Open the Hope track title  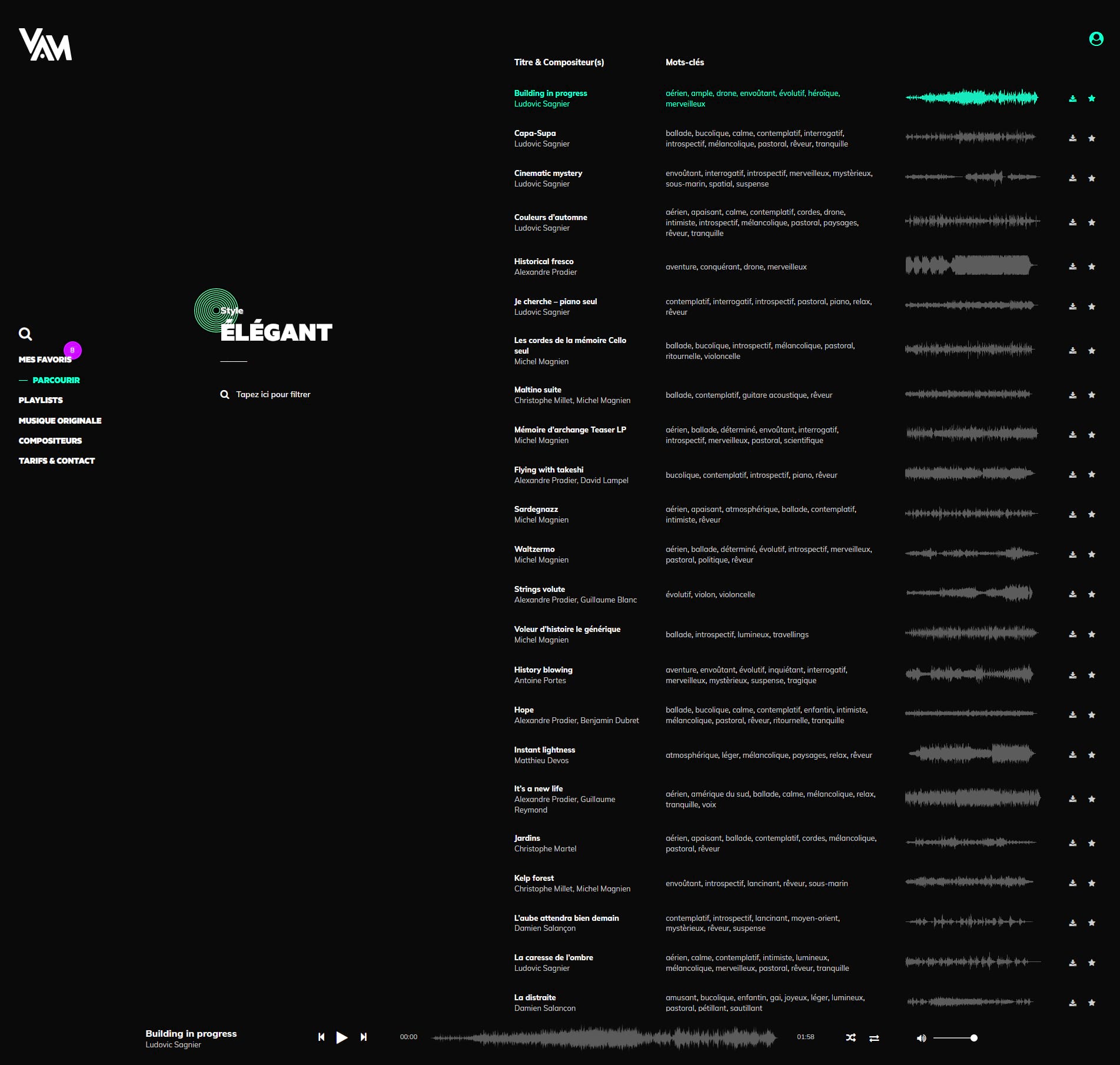(x=524, y=710)
